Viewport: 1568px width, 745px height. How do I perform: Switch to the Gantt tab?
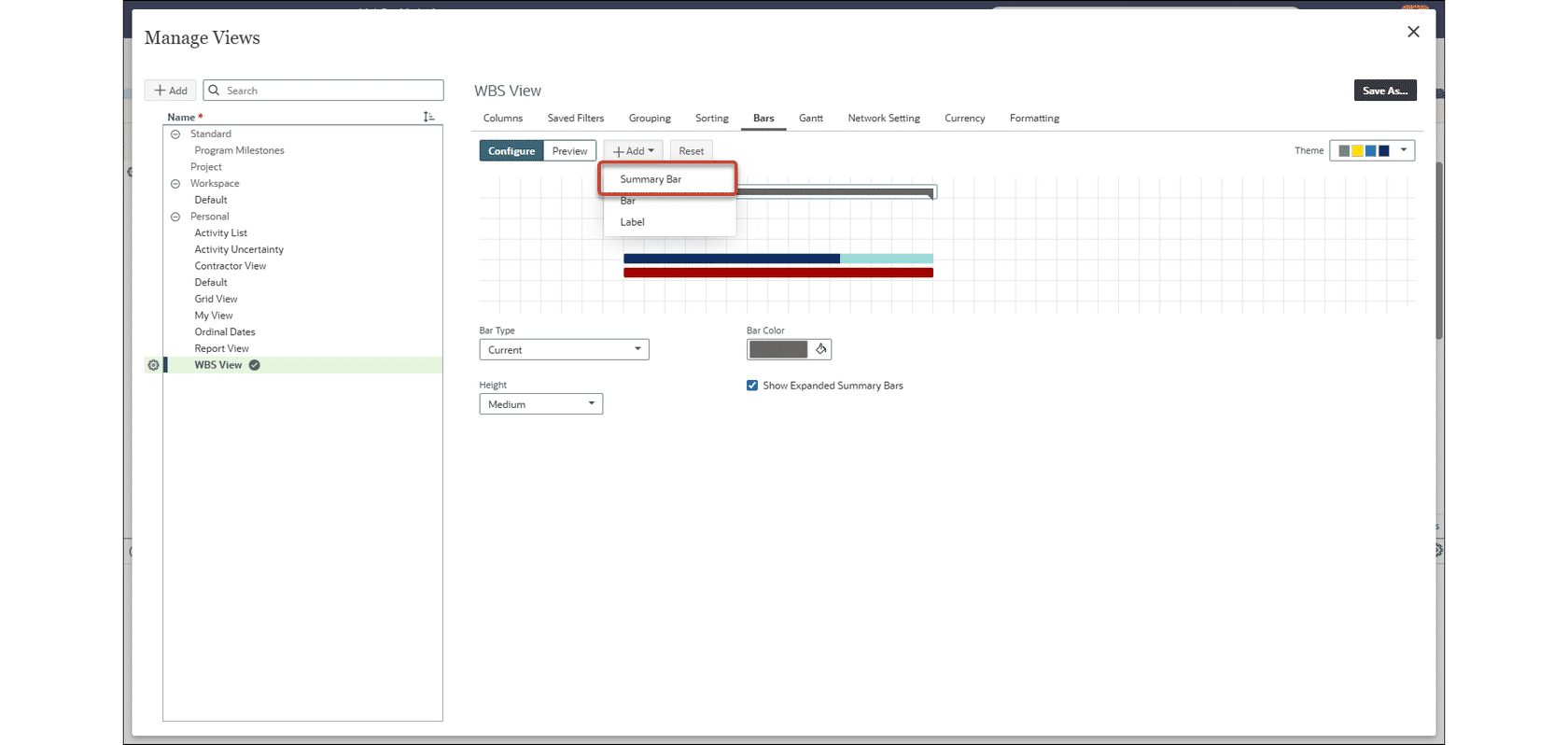810,119
